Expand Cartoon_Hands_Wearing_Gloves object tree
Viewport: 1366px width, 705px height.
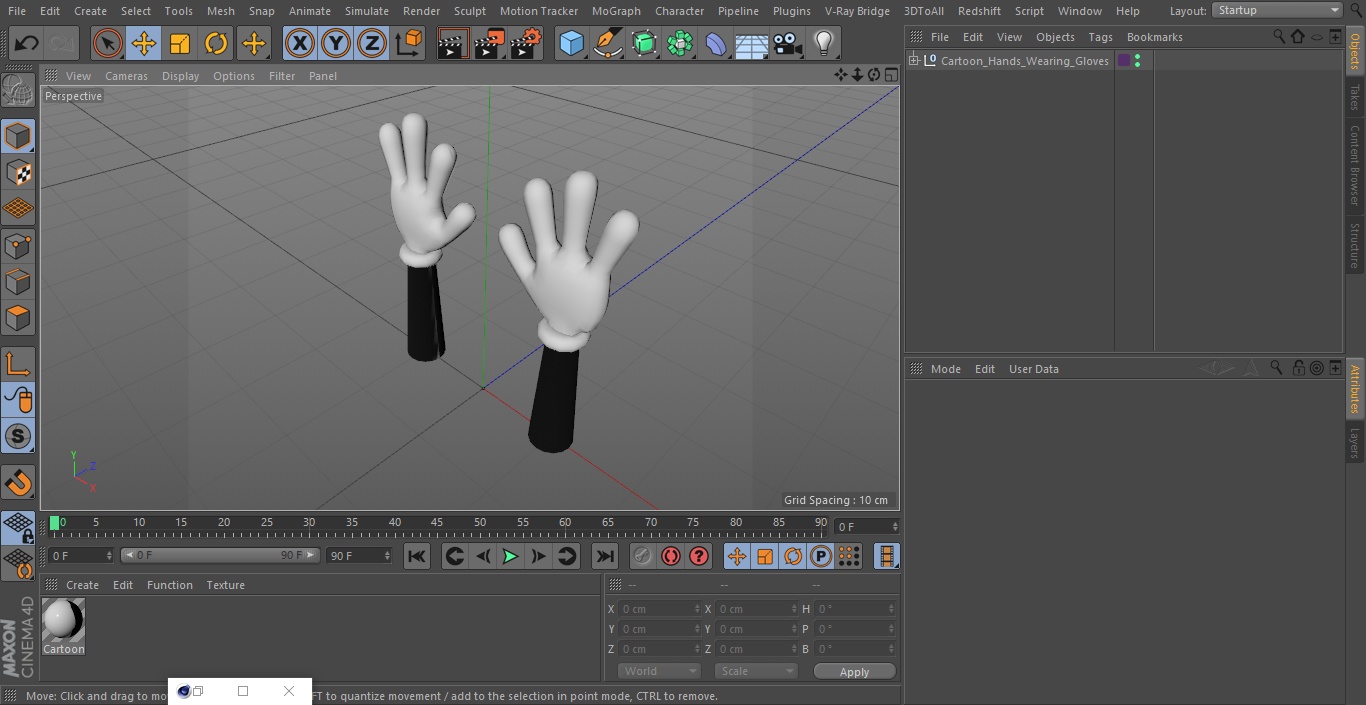tap(913, 61)
